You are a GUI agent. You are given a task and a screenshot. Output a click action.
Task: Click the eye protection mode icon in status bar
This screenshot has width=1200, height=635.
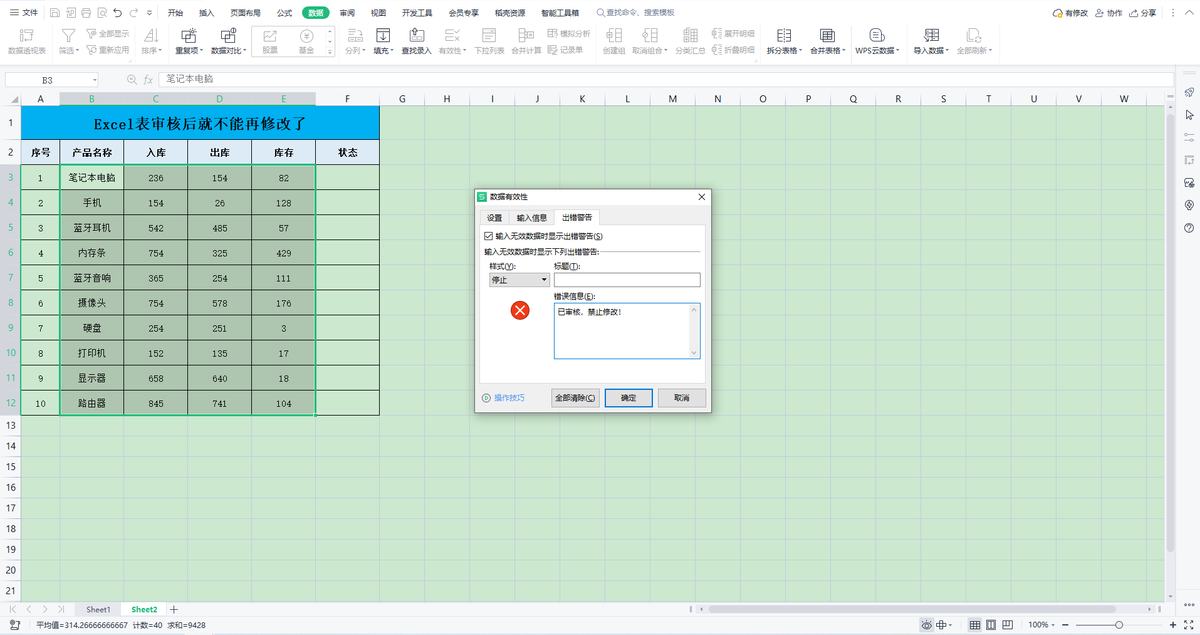[928, 624]
